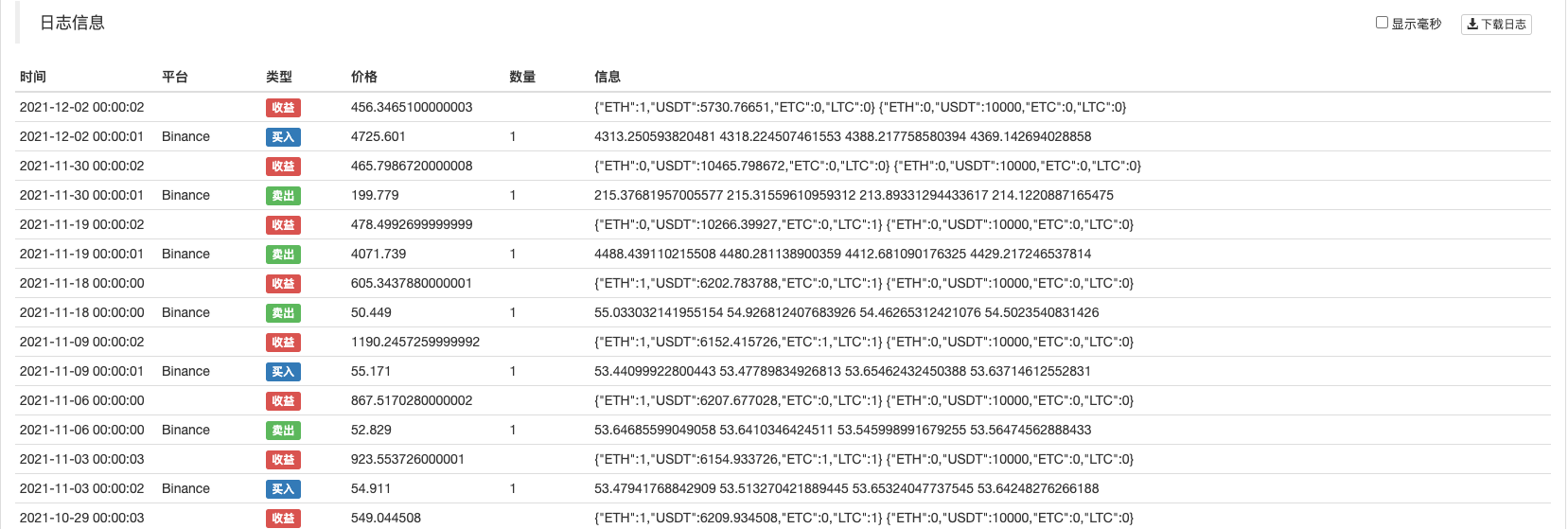1568x529 pixels.
Task: Click the 数量 column header
Action: click(522, 77)
